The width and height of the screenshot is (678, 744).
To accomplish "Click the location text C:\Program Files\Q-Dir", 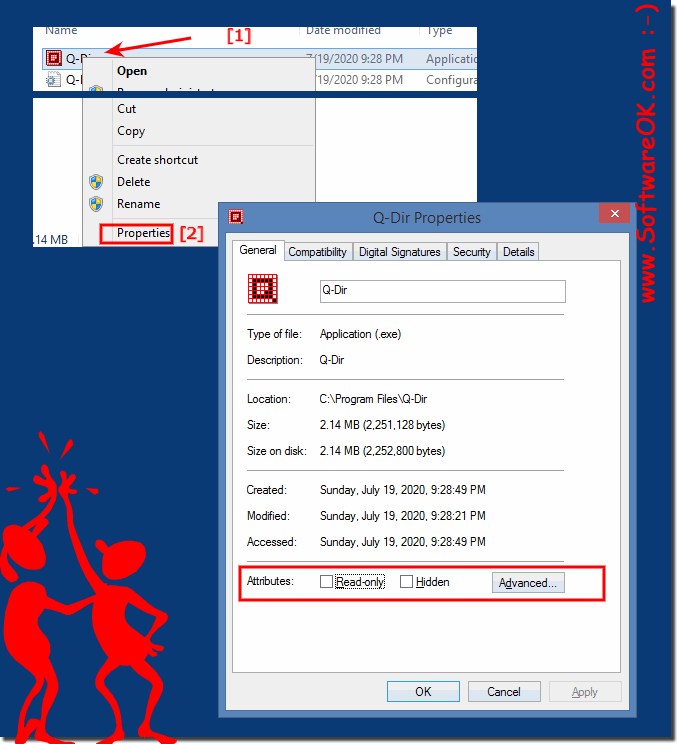I will 373,399.
